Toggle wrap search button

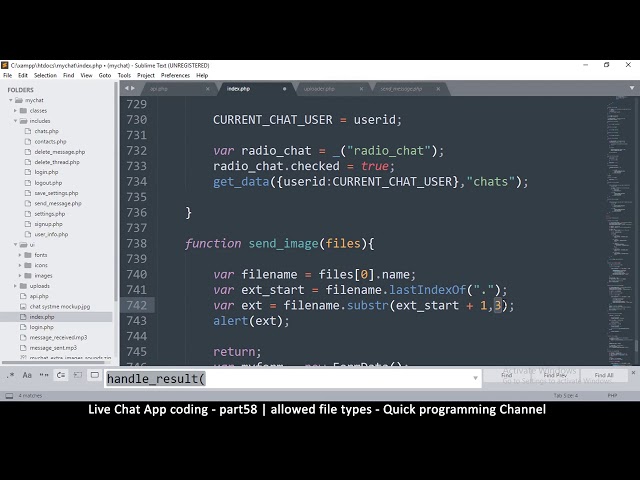[x=61, y=375]
